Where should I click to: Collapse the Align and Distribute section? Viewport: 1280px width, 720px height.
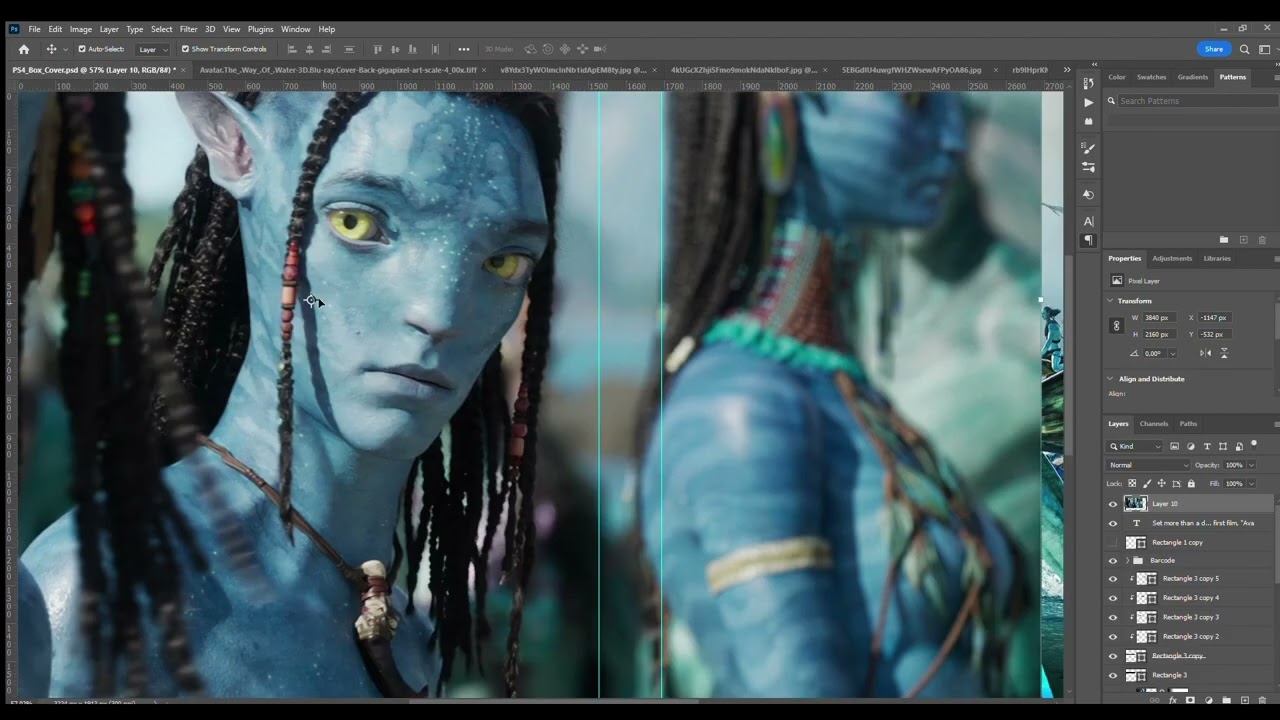pos(1110,379)
